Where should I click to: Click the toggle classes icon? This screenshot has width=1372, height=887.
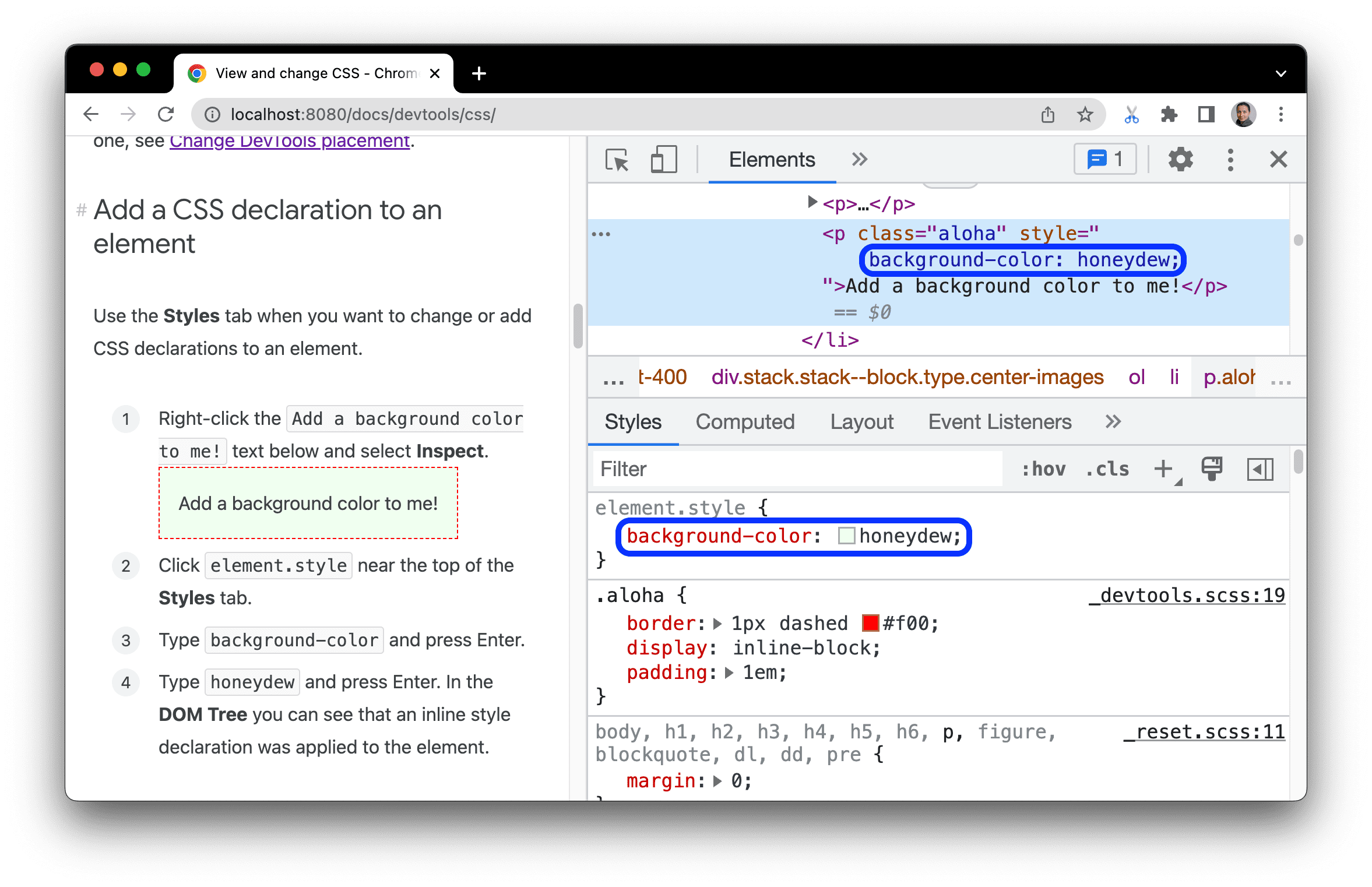tap(1114, 469)
